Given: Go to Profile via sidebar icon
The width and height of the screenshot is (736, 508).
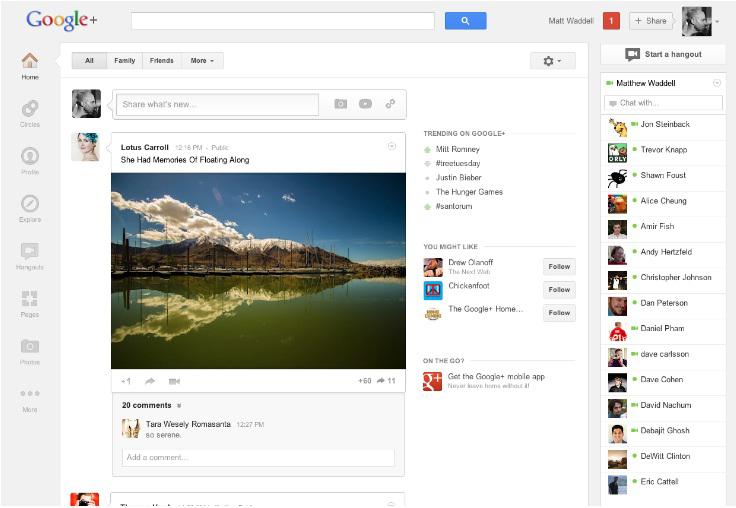Looking at the screenshot, I should (x=30, y=156).
